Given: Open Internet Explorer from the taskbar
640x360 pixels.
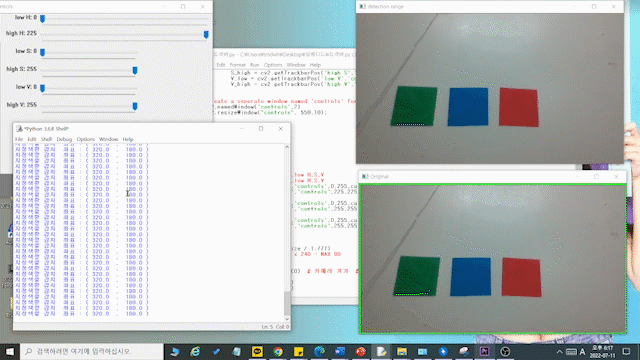Looking at the screenshot, I should coord(196,351).
